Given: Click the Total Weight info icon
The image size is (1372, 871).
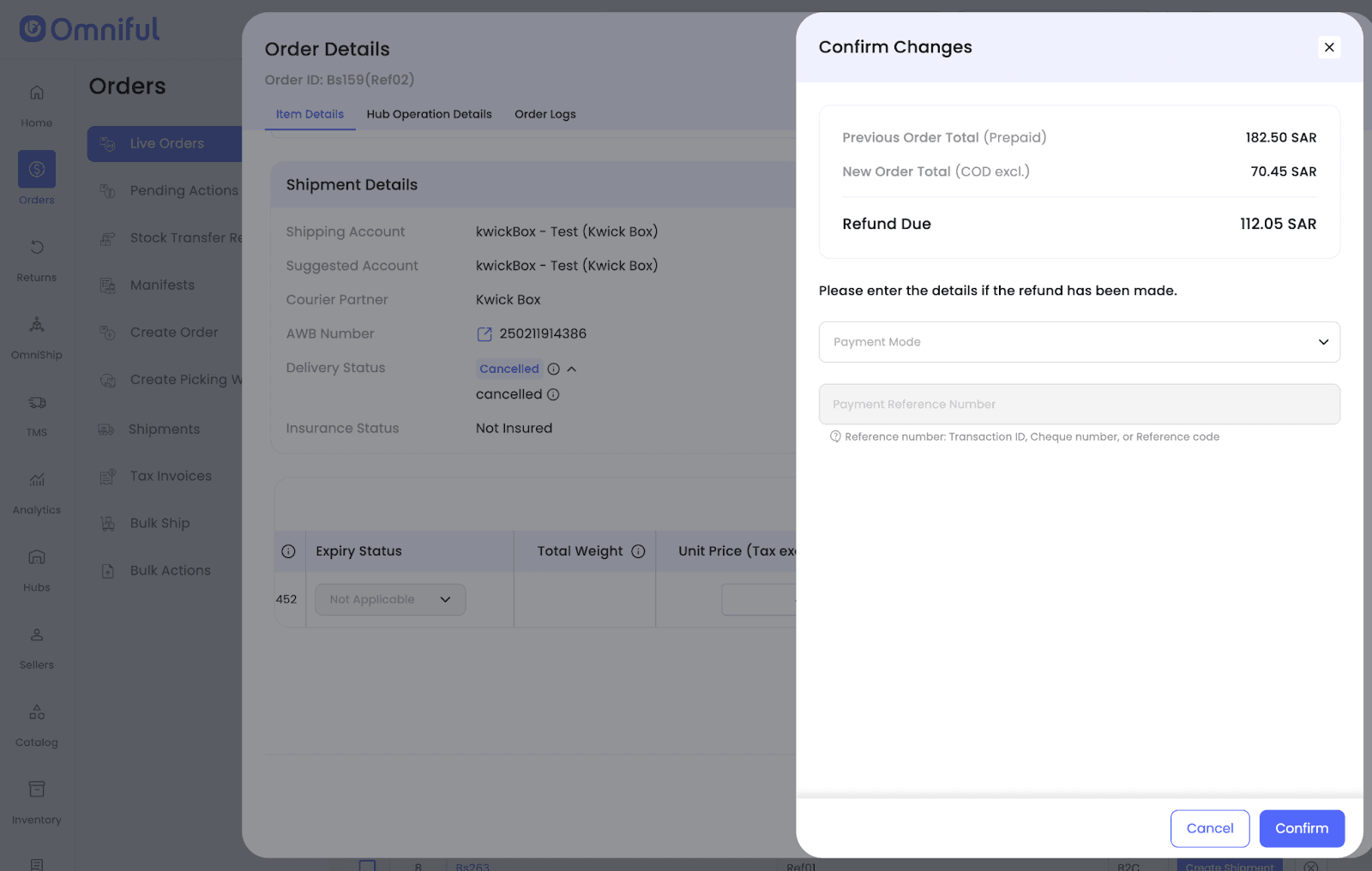Looking at the screenshot, I should 638,551.
